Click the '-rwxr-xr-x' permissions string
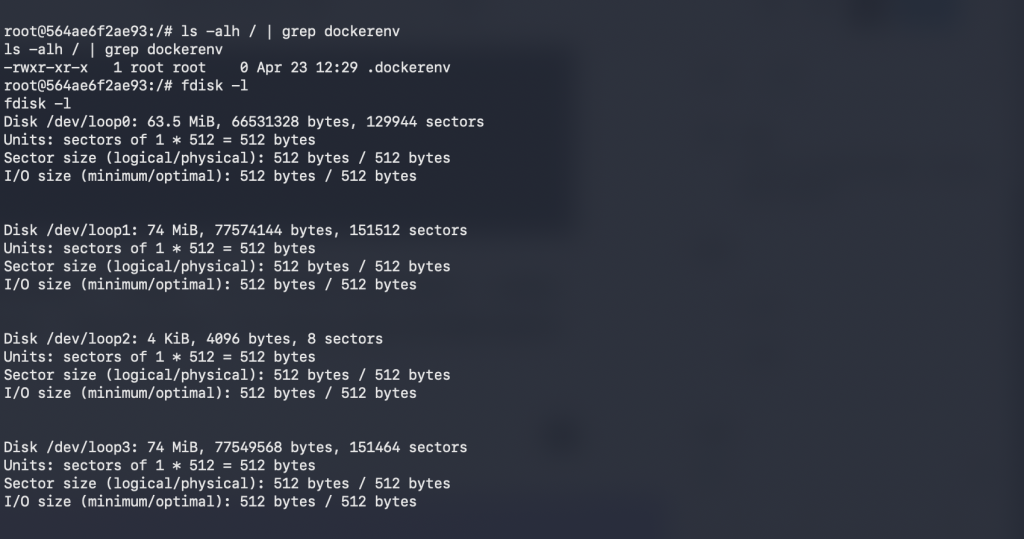The height and width of the screenshot is (539, 1024). [x=46, y=68]
